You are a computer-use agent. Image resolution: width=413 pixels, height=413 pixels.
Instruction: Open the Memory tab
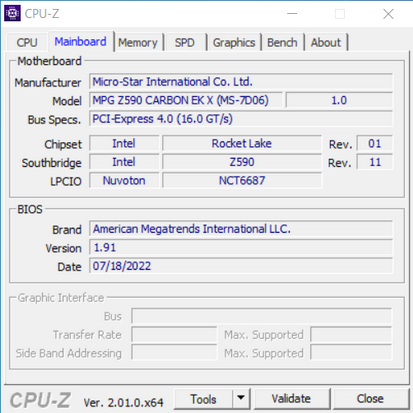[138, 43]
